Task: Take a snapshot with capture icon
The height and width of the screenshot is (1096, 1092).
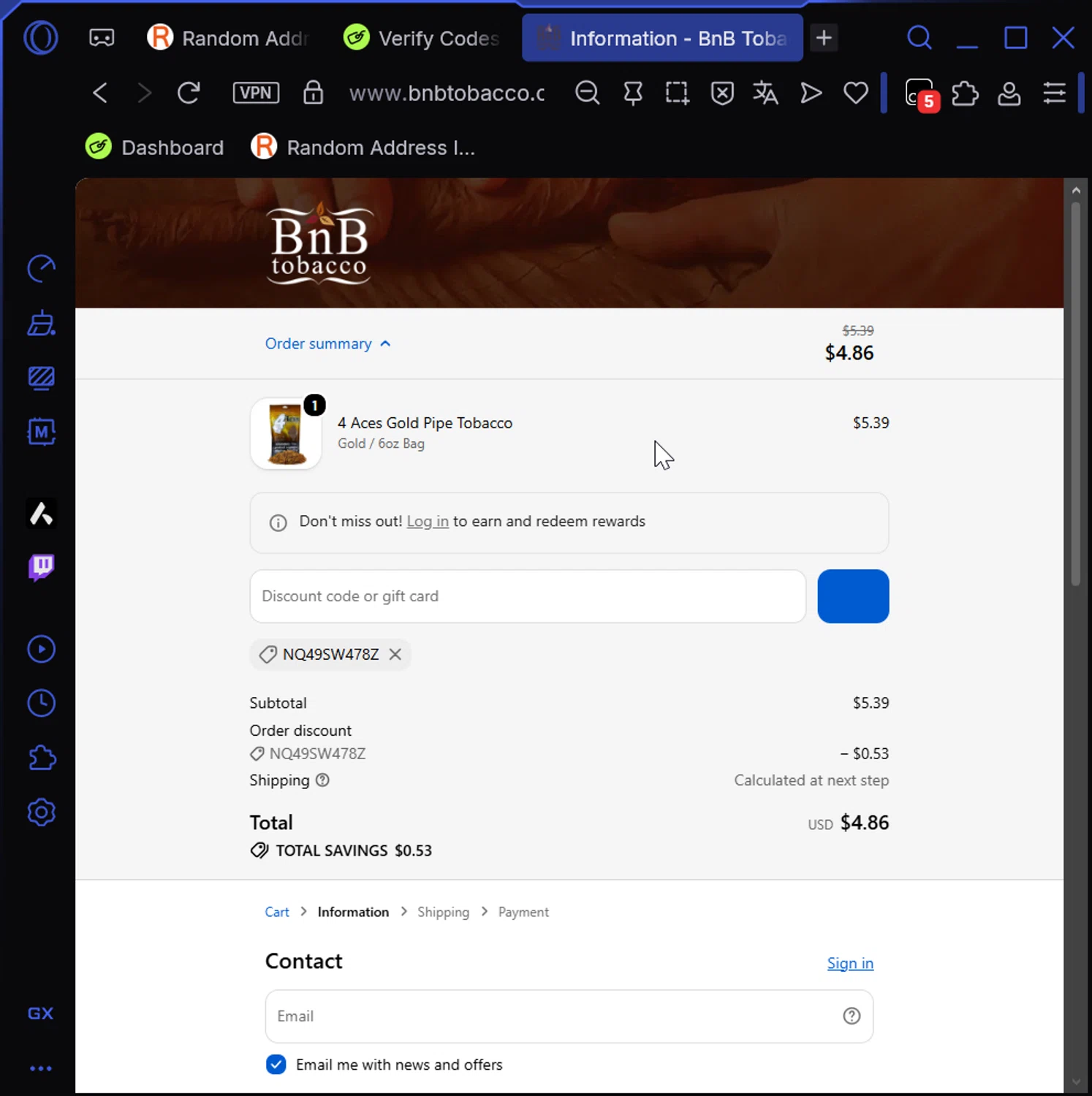Action: click(x=677, y=93)
